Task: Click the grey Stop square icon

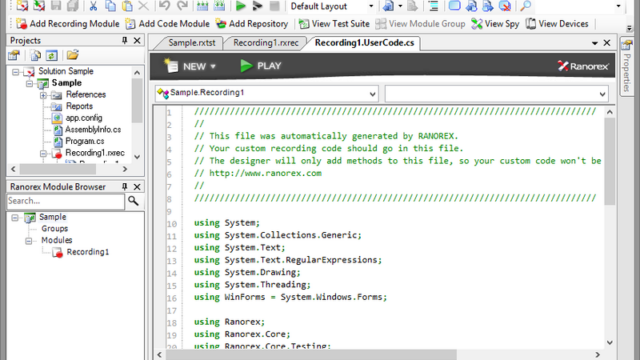Action: pyautogui.click(x=275, y=6)
